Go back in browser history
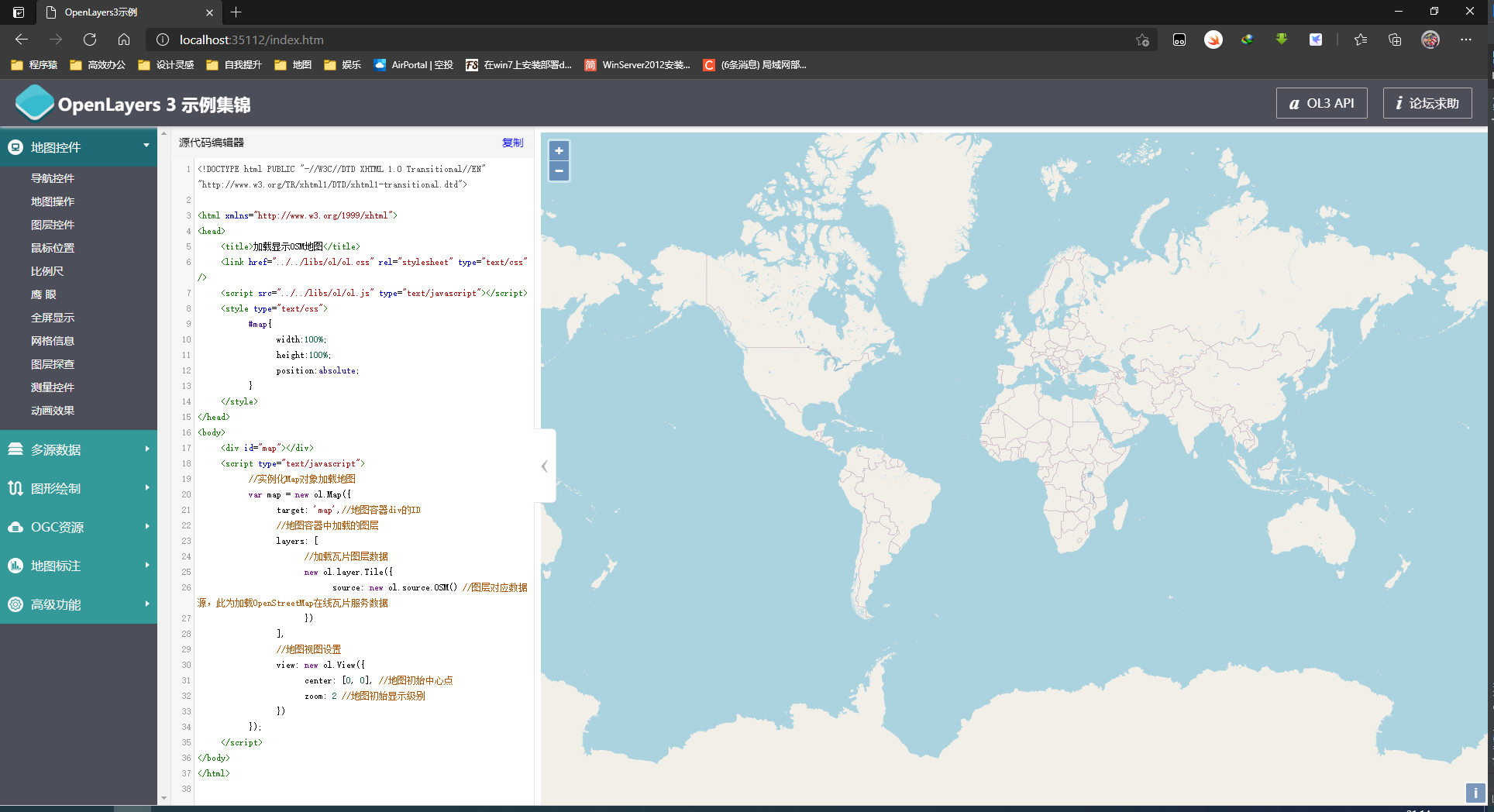 tap(22, 40)
